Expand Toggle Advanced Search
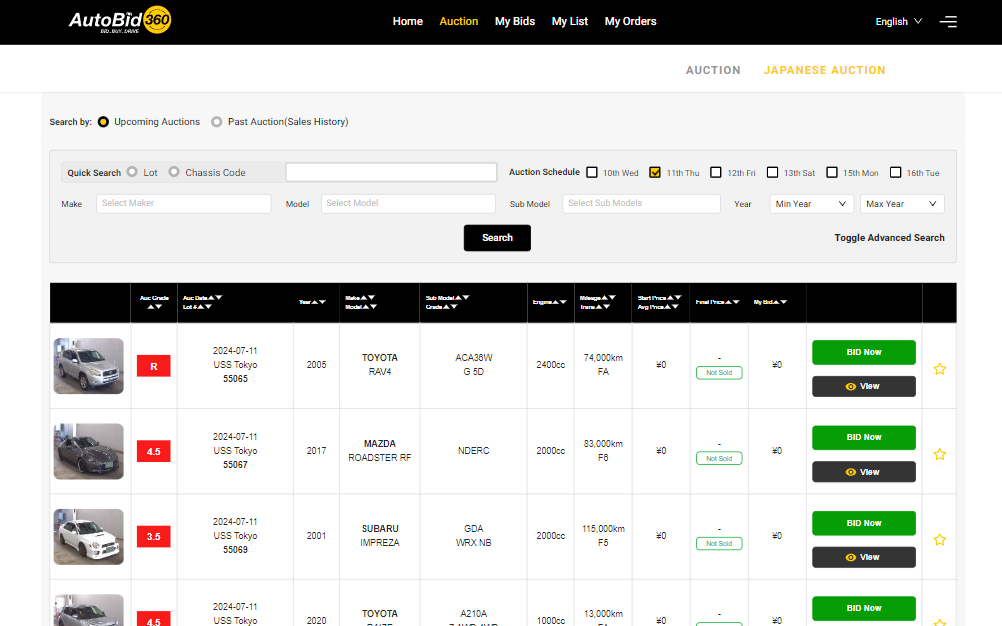The height and width of the screenshot is (626, 1002). click(x=889, y=238)
